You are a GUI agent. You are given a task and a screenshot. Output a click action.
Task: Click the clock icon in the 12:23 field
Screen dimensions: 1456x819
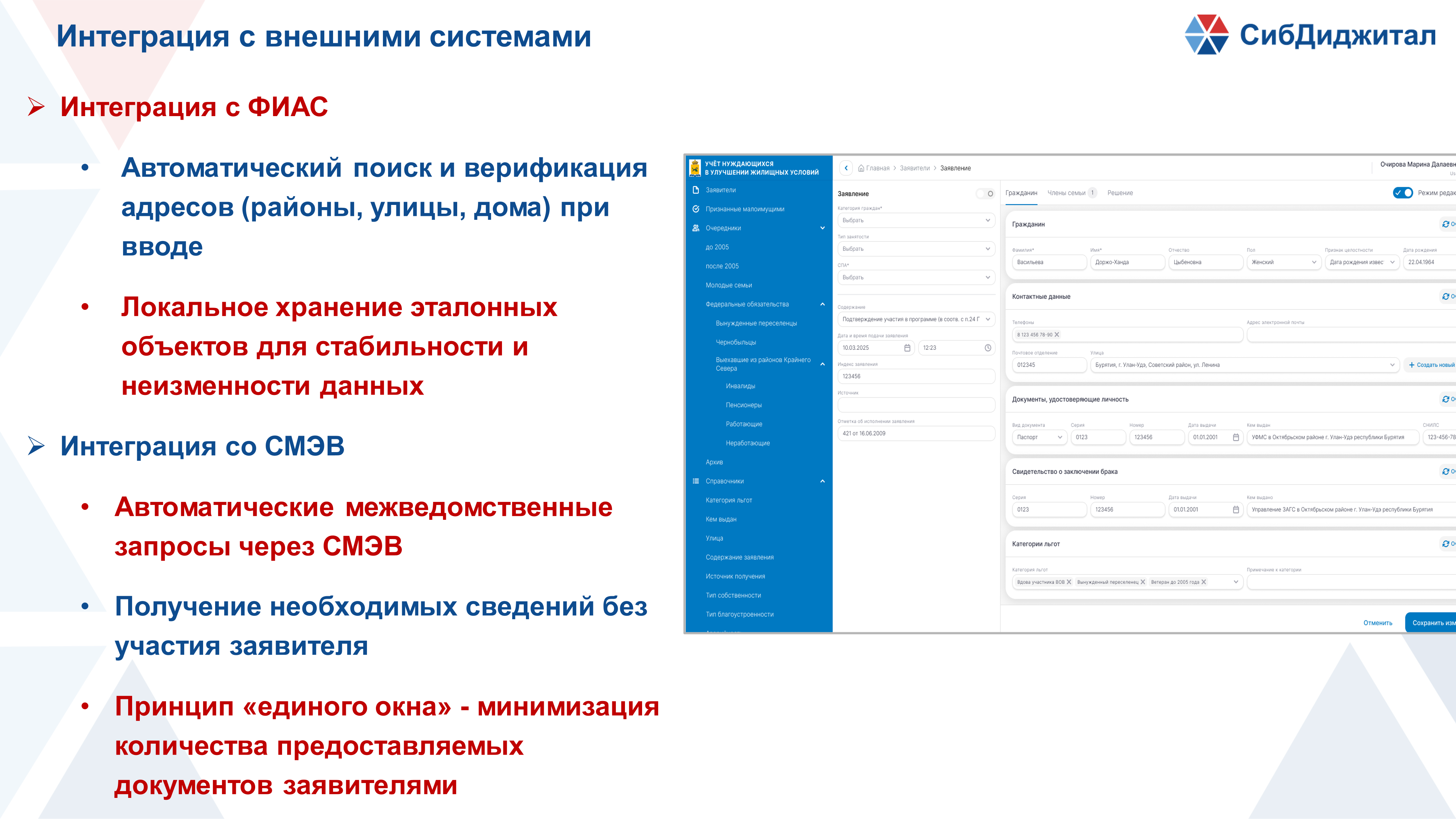pyautogui.click(x=988, y=348)
